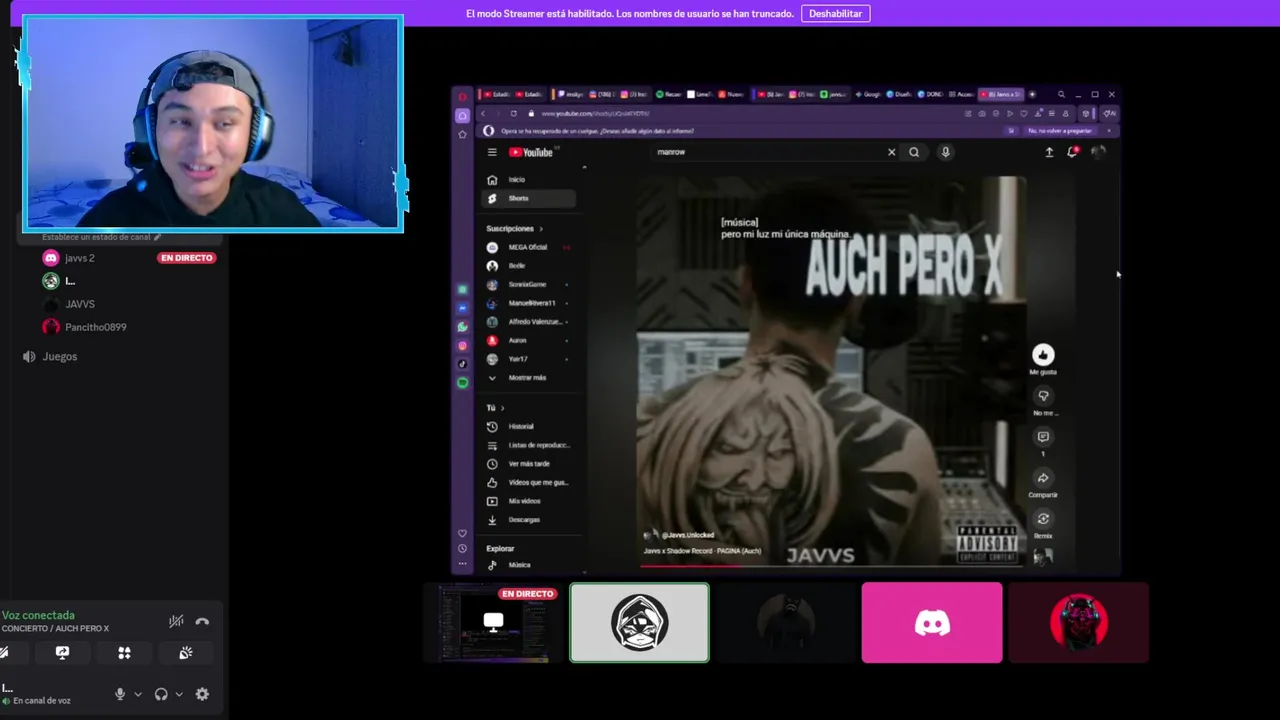Open ManuelRivera11 subscription
1280x720 pixels.
529,303
